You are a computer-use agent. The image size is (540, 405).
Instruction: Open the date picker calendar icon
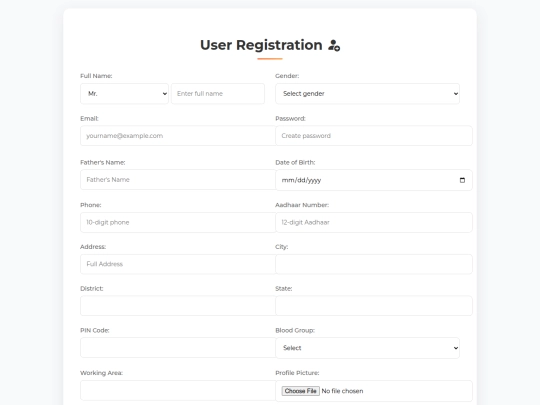[x=462, y=180]
